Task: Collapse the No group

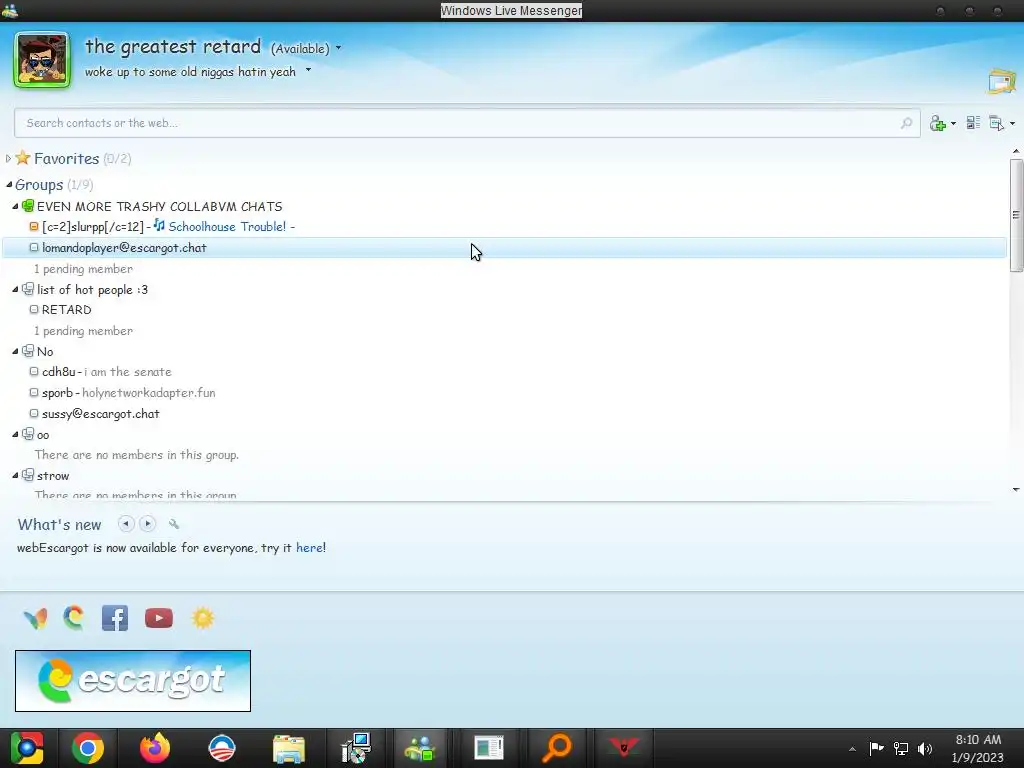Action: (15, 351)
